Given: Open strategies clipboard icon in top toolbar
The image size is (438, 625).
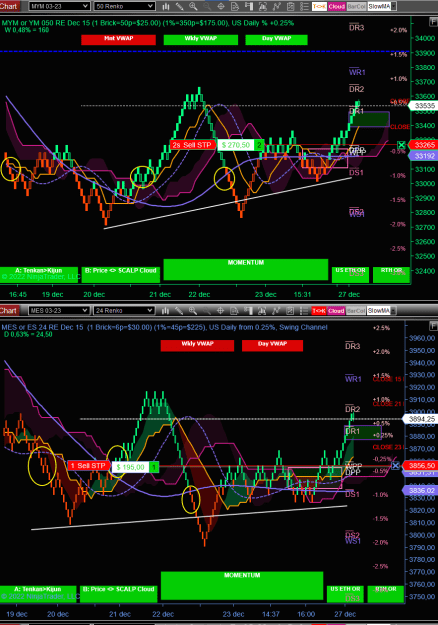Looking at the screenshot, I should pos(291,6).
